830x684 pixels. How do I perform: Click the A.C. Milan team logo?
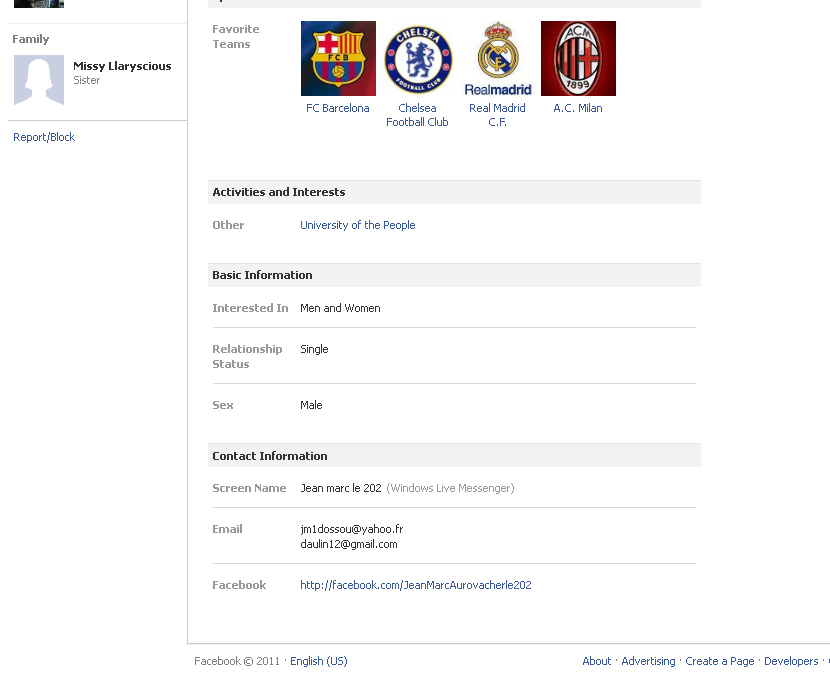pos(578,58)
